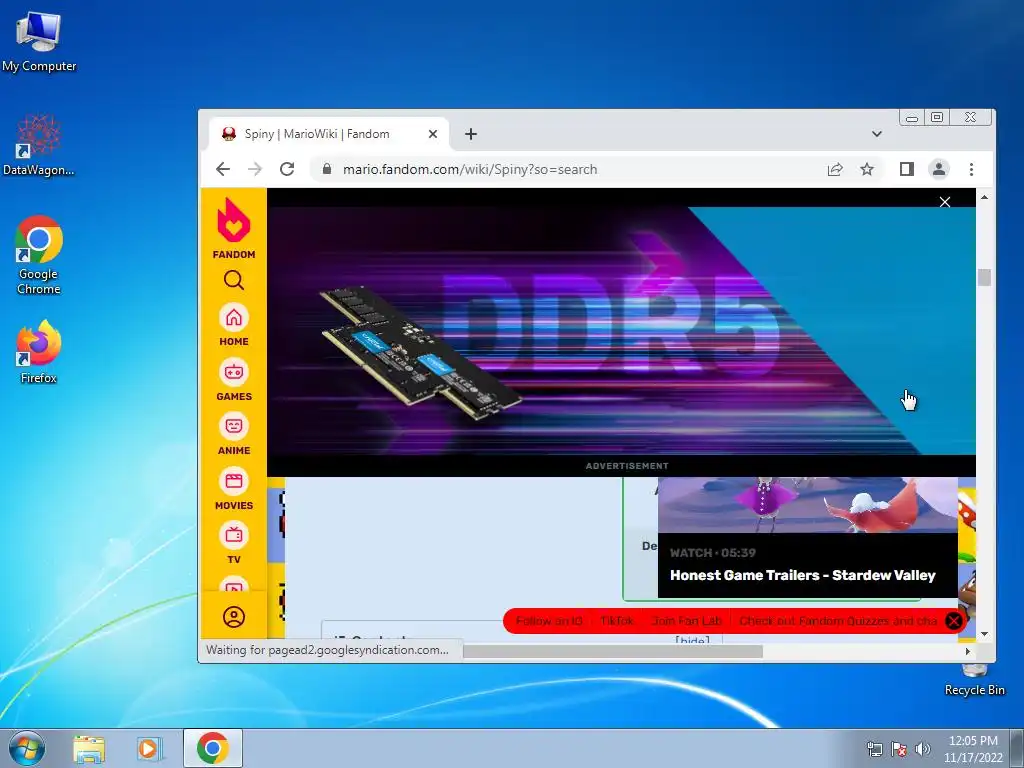The height and width of the screenshot is (768, 1024).
Task: Open Windows Media Player from taskbar
Action: click(x=150, y=748)
